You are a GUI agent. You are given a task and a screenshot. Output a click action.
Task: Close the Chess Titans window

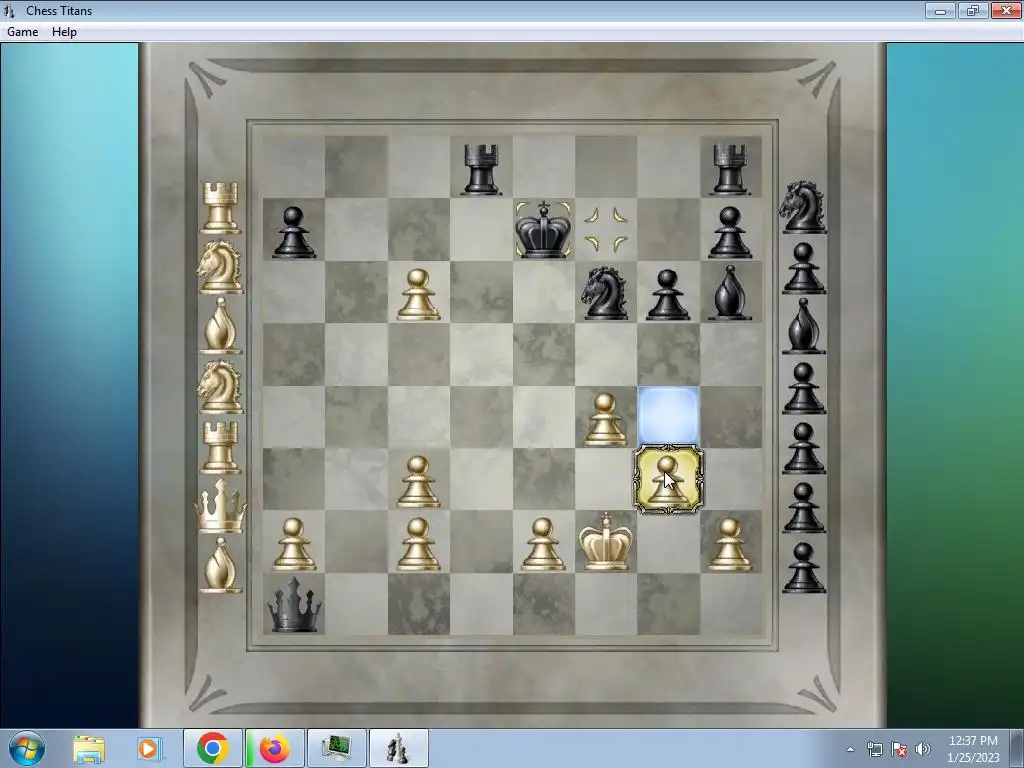point(1006,10)
